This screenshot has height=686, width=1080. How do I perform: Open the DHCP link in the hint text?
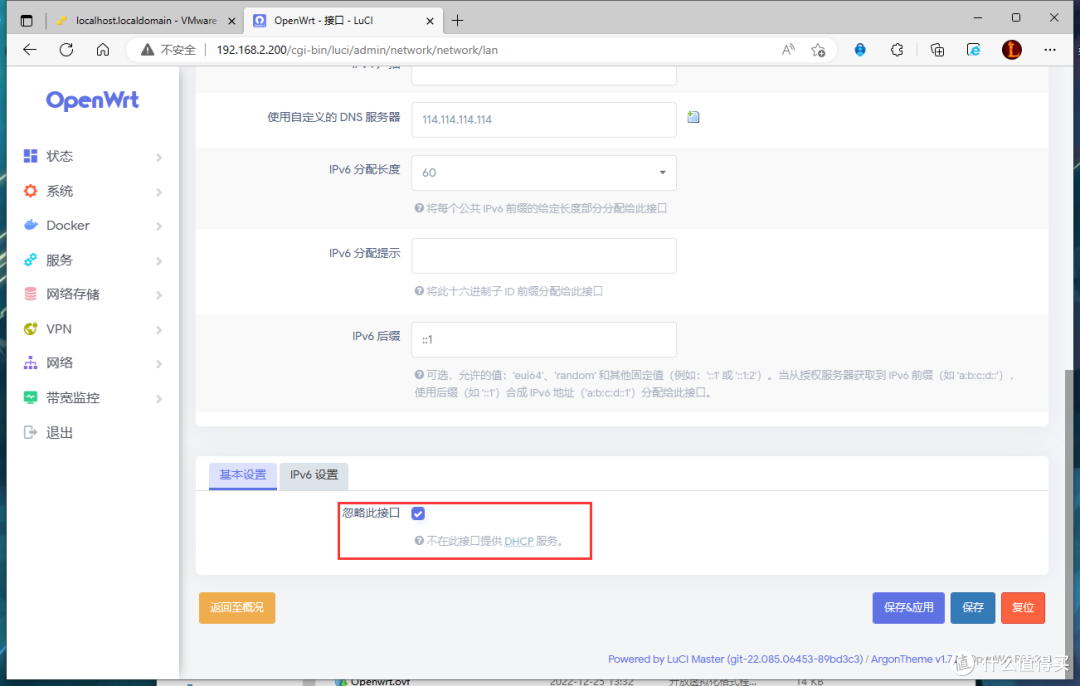click(x=517, y=541)
